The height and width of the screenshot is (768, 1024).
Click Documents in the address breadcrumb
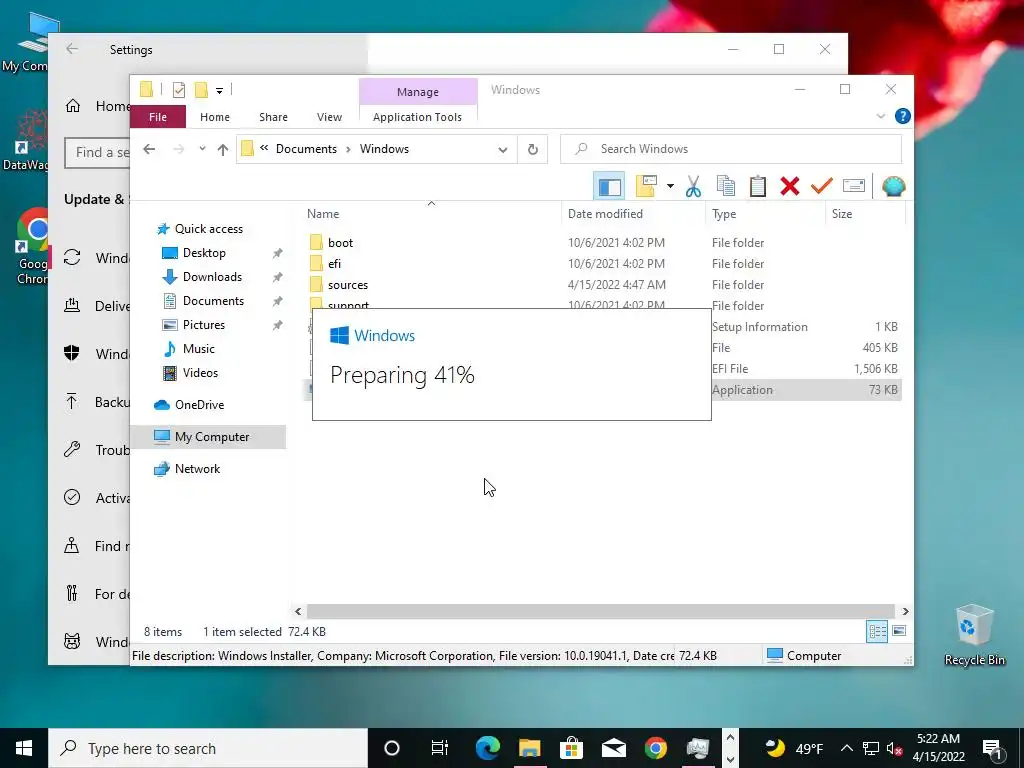306,149
